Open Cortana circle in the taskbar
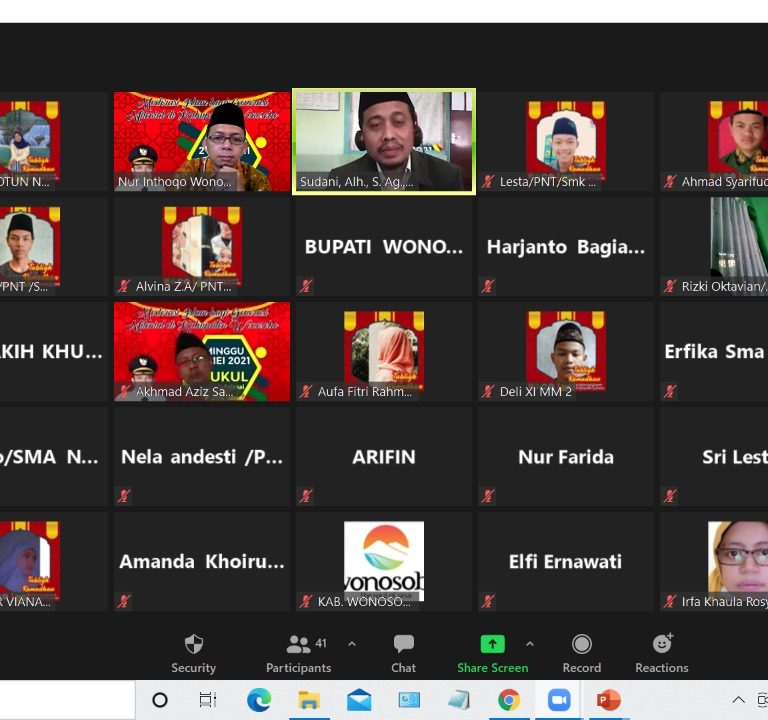 [x=160, y=700]
